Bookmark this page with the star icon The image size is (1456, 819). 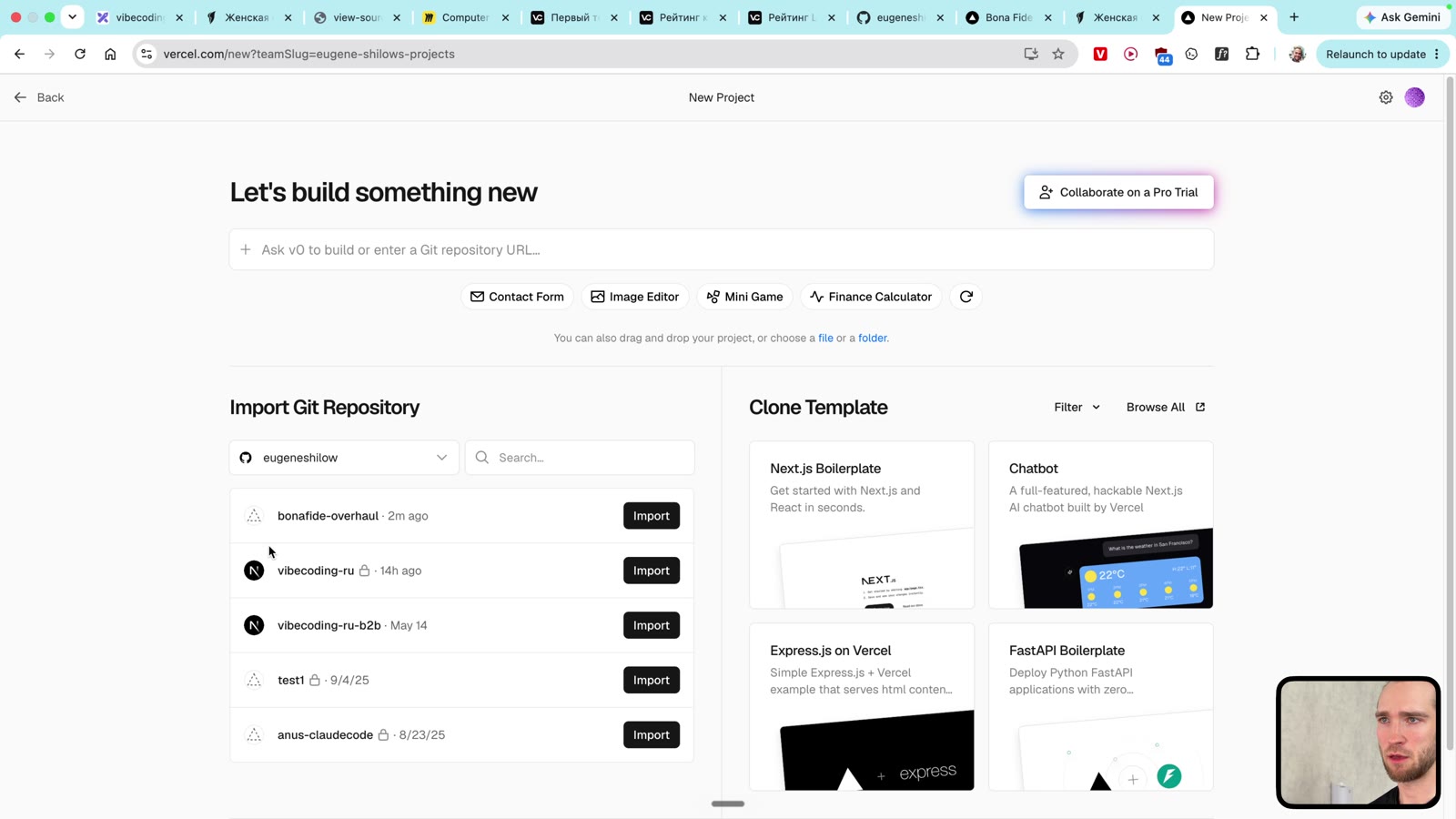[x=1058, y=54]
